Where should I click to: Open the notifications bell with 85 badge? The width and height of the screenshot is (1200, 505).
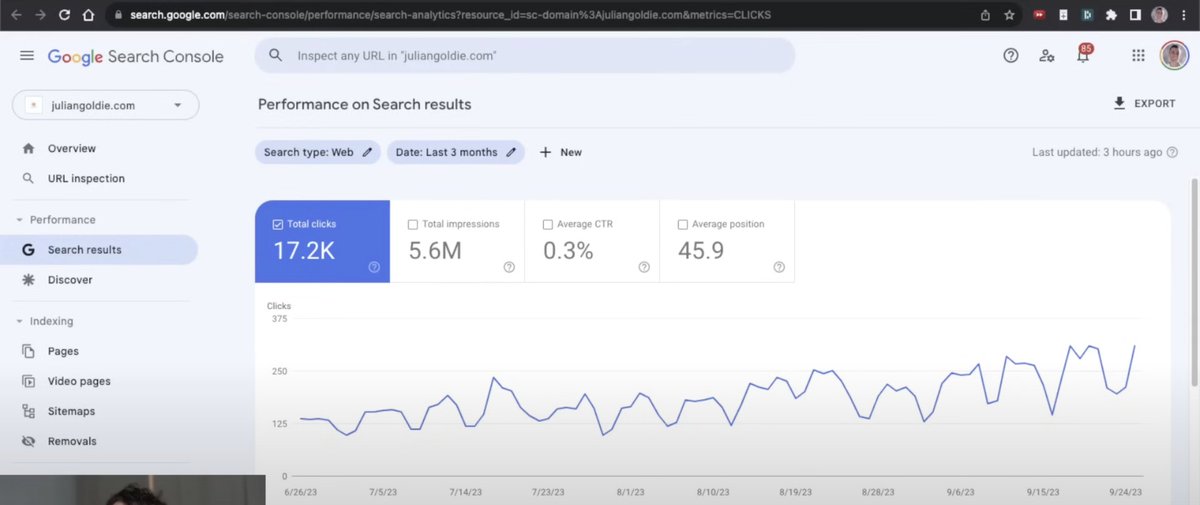(1083, 55)
